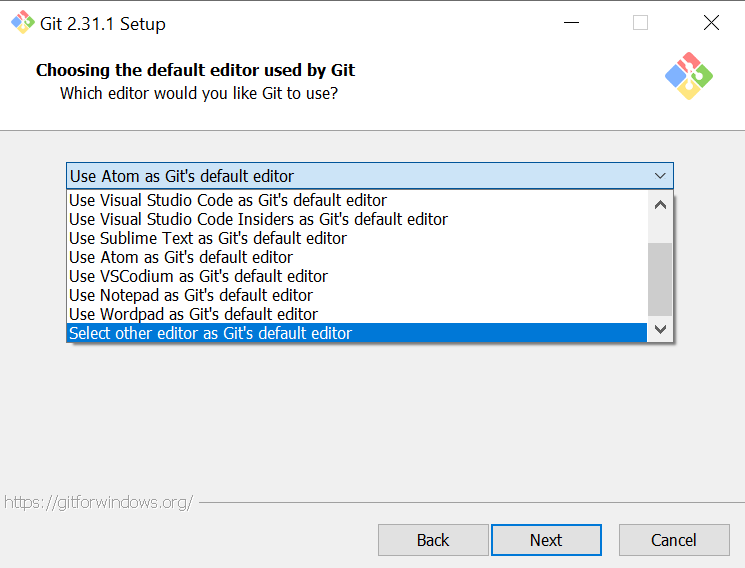
Task: Select Notepad as Git's default editor
Action: [x=191, y=295]
